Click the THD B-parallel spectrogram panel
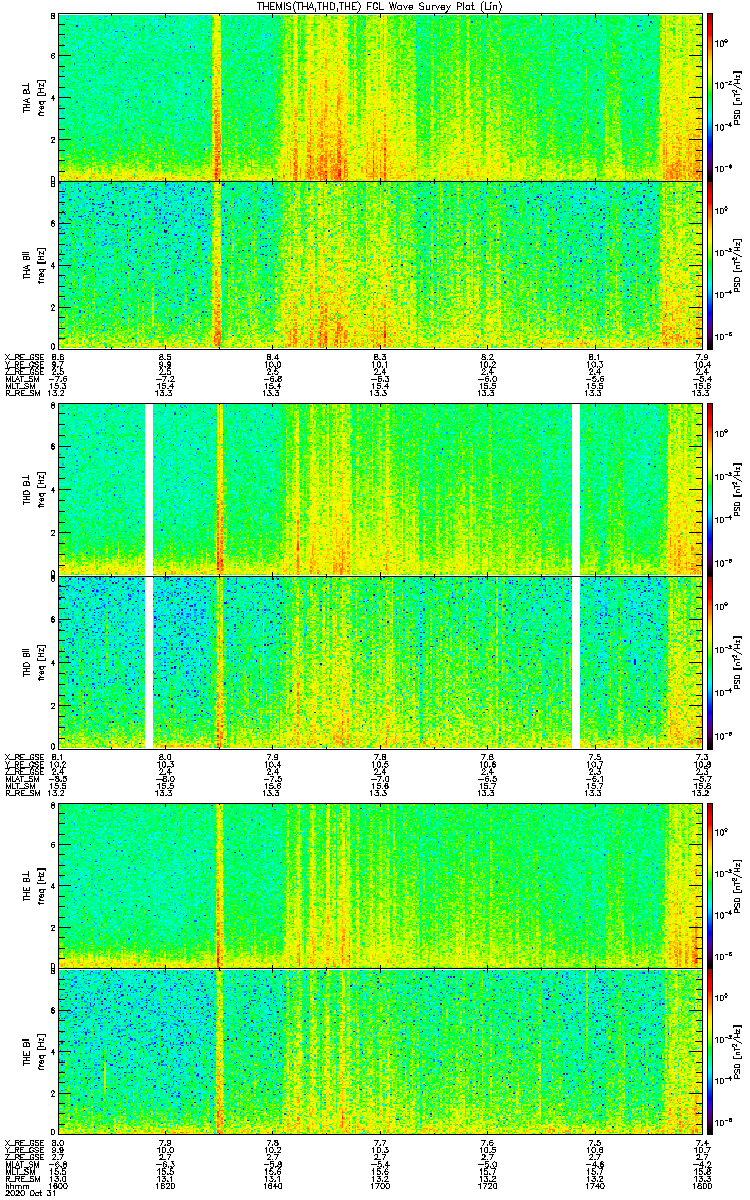This screenshot has width=750, height=1200. [x=381, y=661]
